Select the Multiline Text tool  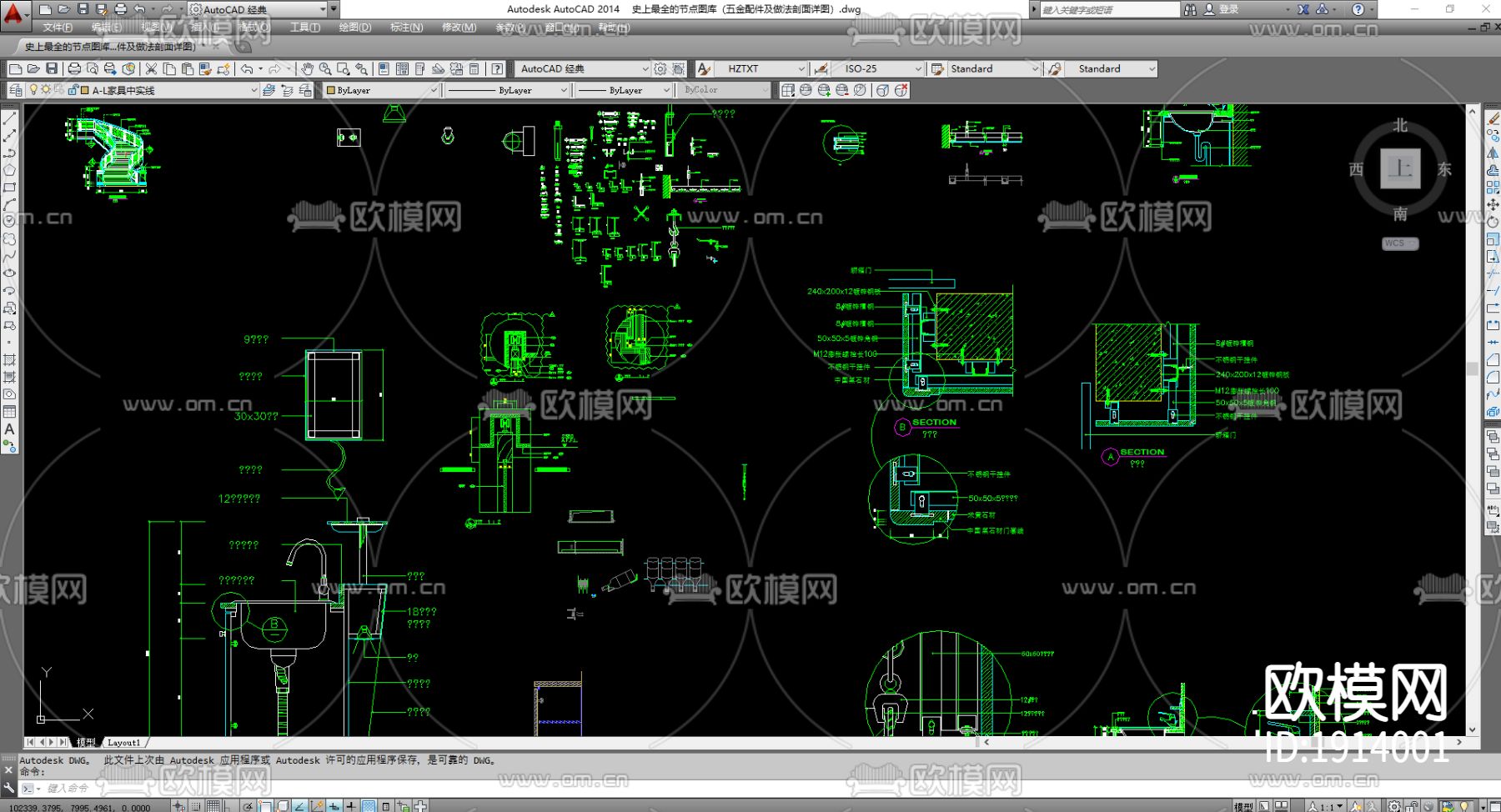click(x=9, y=429)
